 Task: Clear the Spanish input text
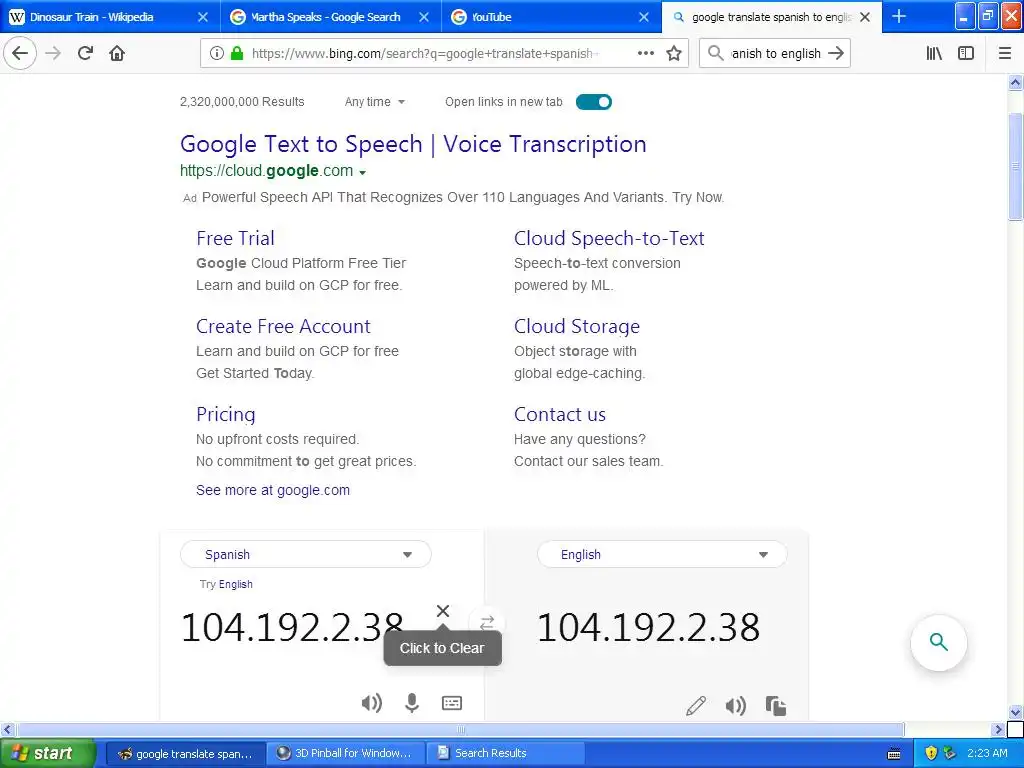[x=443, y=611]
